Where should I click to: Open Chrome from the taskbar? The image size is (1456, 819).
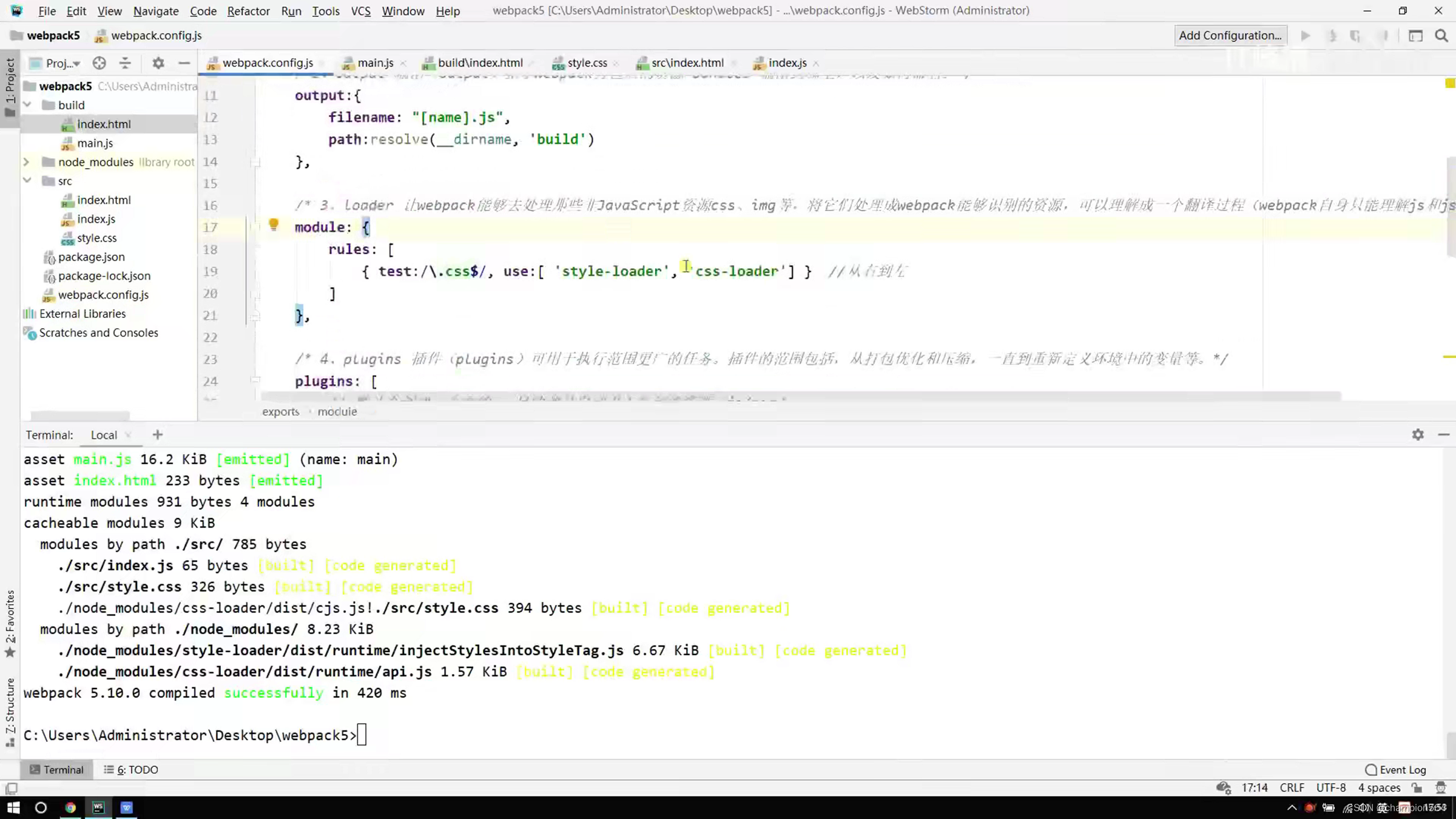coord(70,807)
